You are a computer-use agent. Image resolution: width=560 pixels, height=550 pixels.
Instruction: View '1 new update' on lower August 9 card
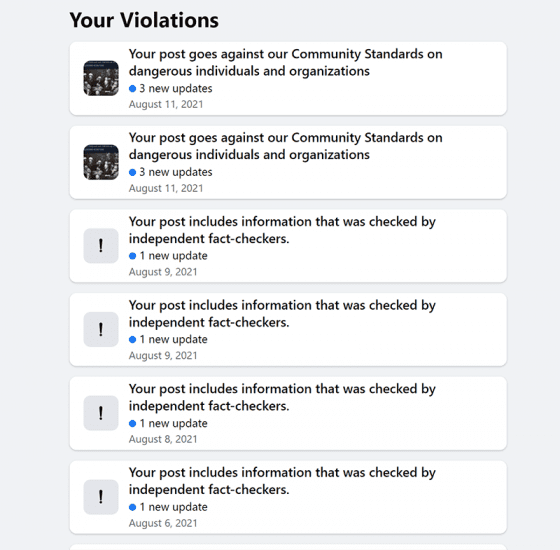point(174,339)
